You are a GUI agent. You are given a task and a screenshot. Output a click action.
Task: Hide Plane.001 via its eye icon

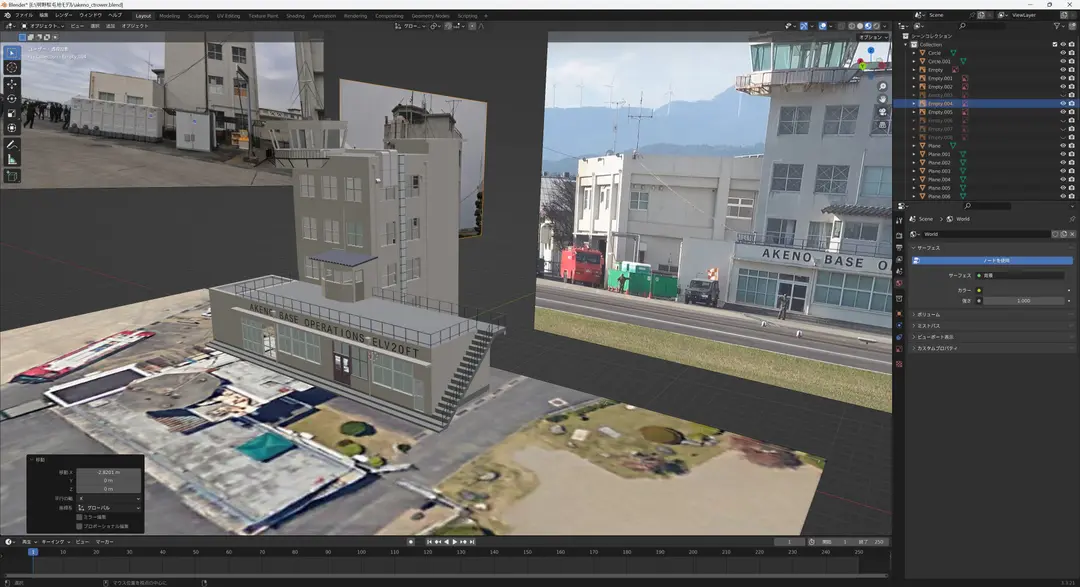1063,154
